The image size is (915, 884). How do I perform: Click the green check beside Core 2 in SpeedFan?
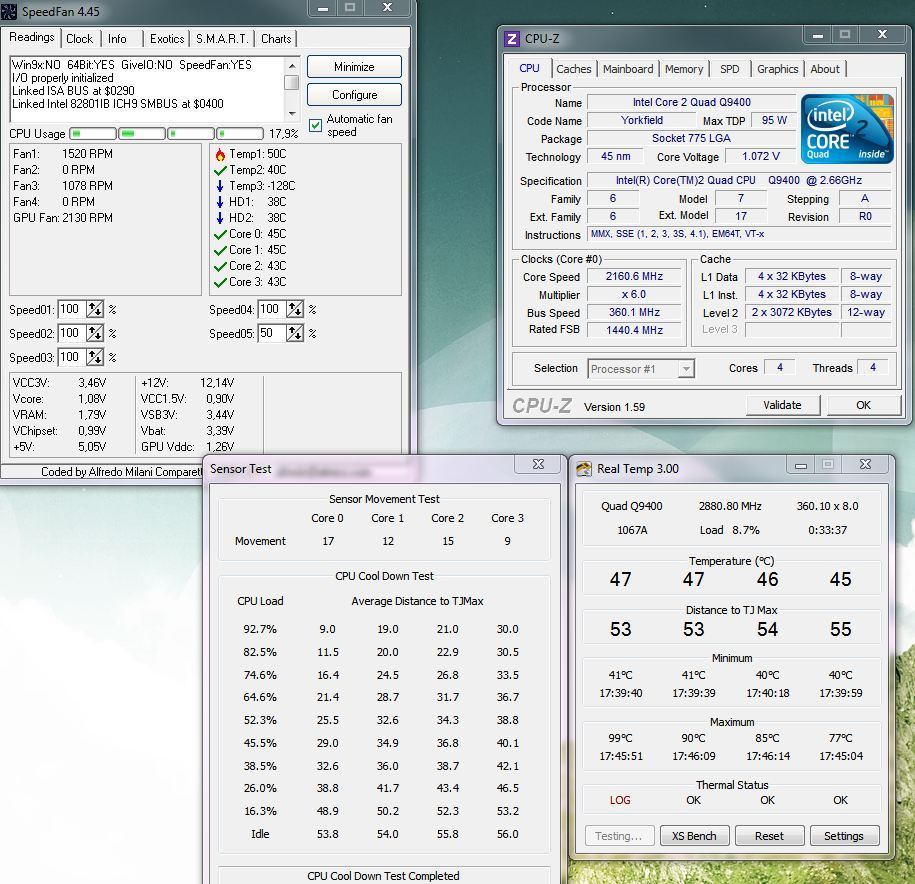220,266
